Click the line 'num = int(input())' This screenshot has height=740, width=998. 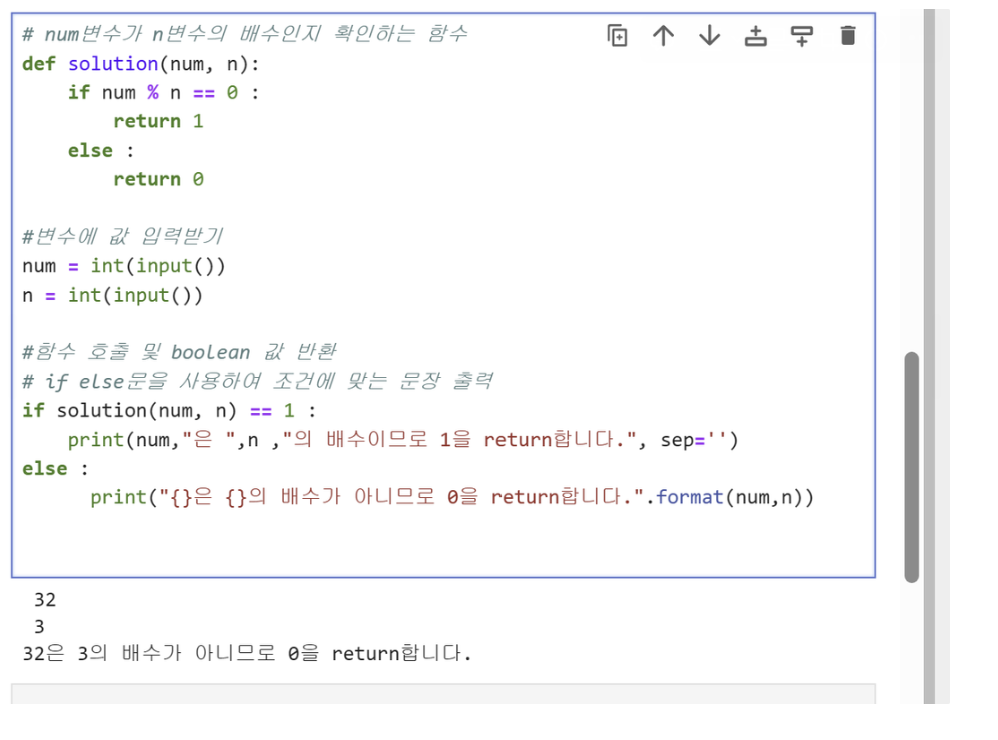point(124,266)
